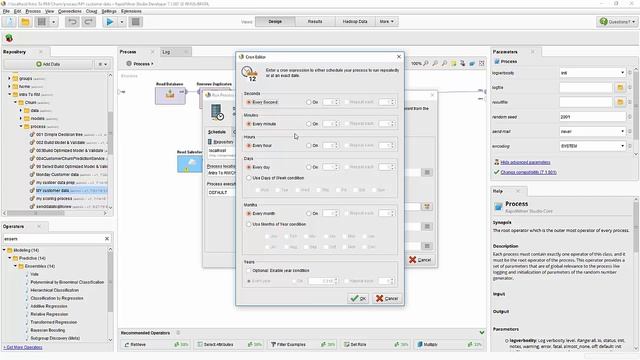
Task: Cancel the Cron Editor dialog
Action: (387, 298)
